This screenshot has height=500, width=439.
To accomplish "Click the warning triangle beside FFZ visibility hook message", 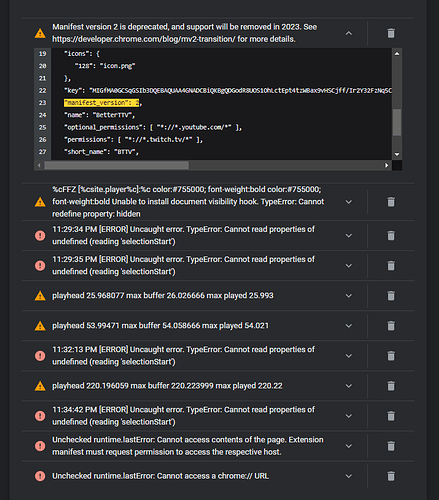I will (40, 202).
